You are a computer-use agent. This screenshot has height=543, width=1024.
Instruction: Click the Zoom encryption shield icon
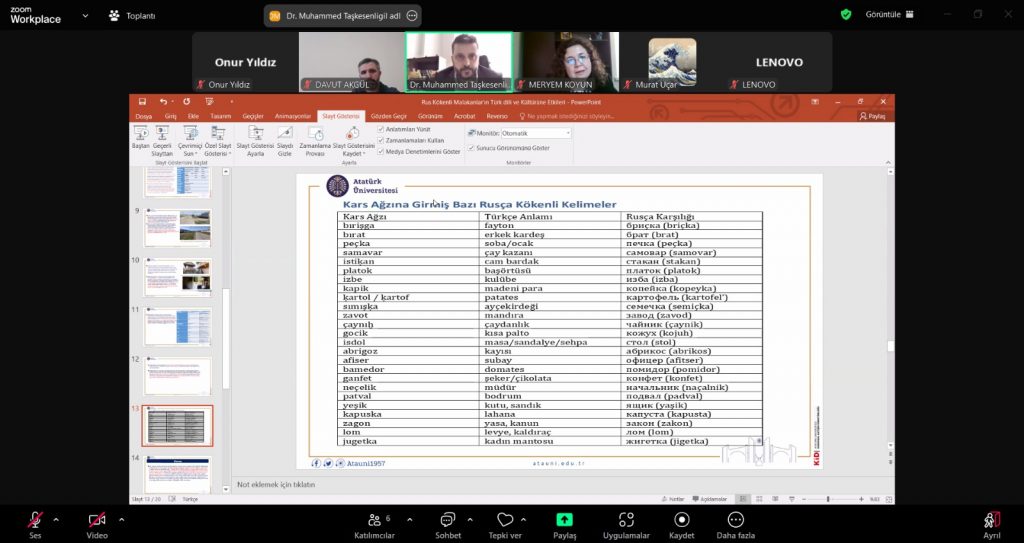coord(846,14)
